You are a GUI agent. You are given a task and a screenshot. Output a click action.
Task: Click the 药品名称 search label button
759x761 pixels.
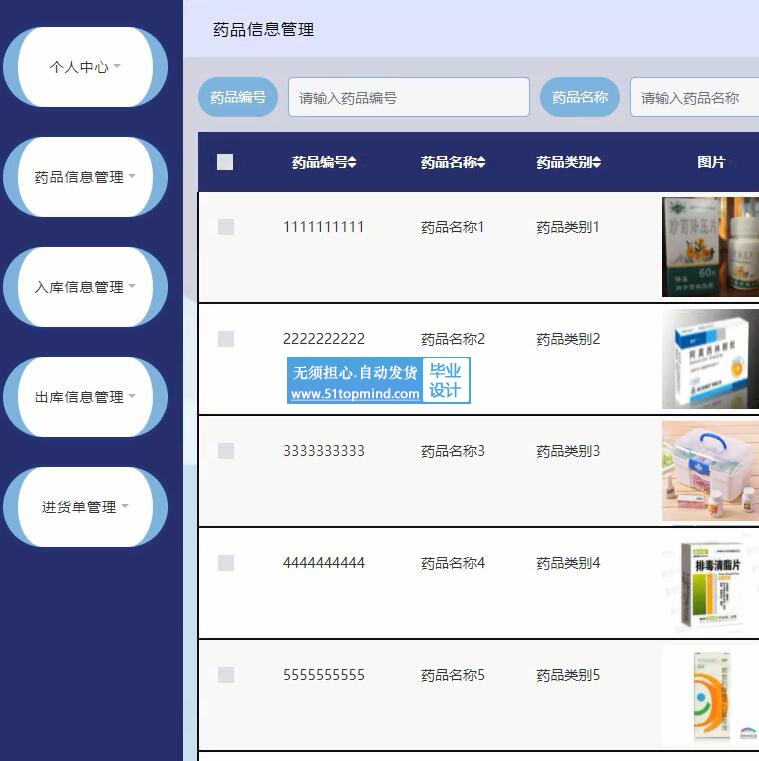pyautogui.click(x=580, y=97)
